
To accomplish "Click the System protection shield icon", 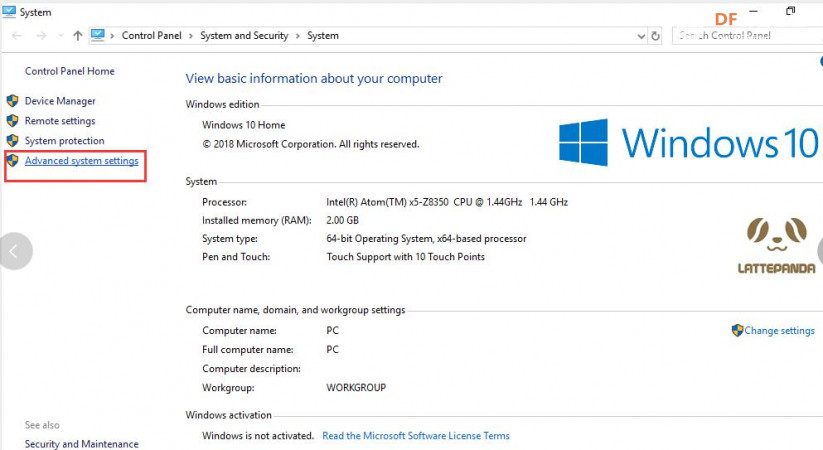I will point(13,141).
